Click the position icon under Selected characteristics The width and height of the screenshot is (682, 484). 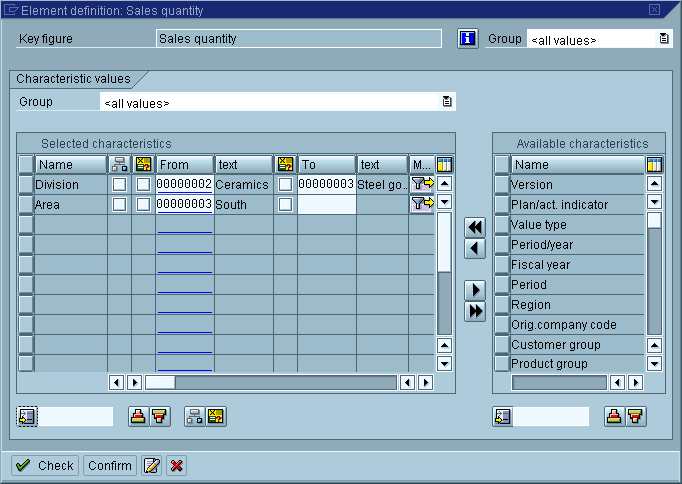27,417
